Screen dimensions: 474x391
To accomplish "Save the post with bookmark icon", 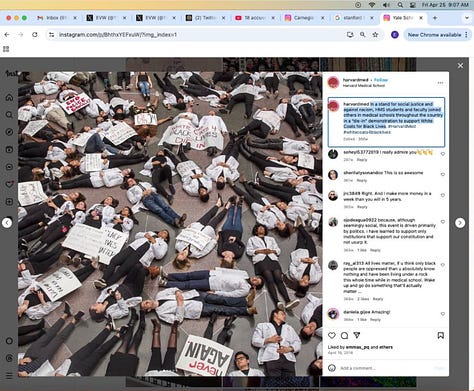I will [x=440, y=335].
